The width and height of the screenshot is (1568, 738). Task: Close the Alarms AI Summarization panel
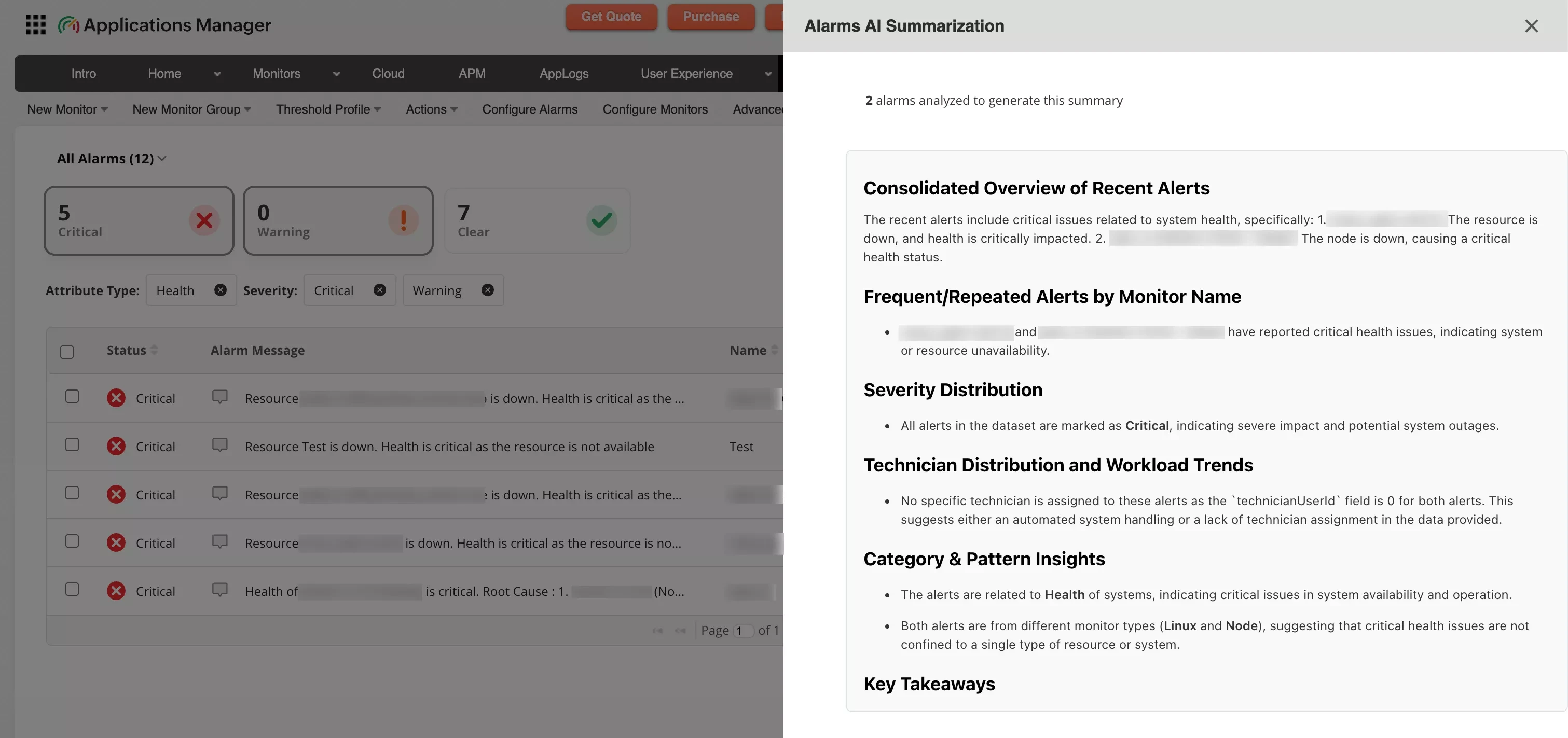(x=1532, y=25)
